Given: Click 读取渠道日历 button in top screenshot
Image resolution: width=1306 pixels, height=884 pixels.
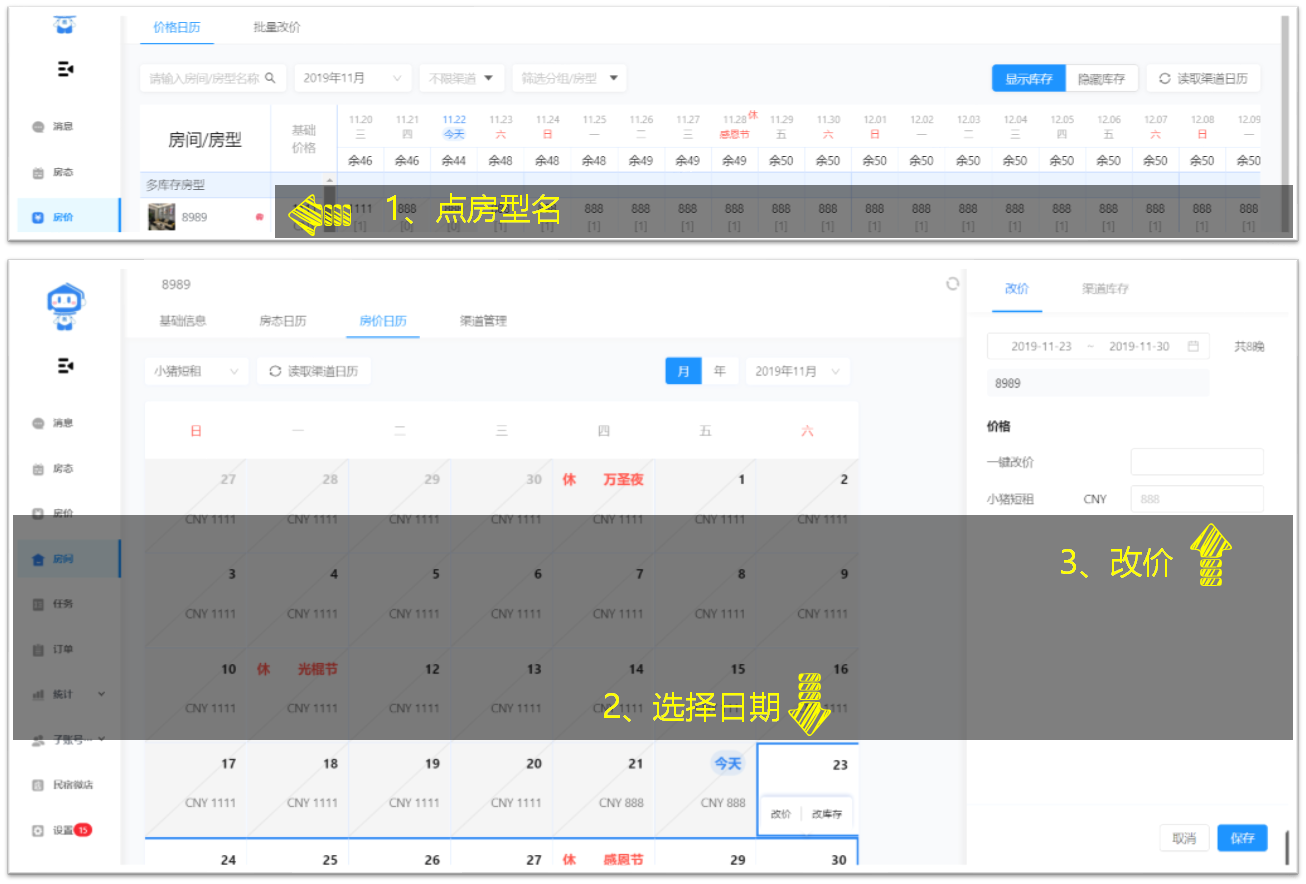Looking at the screenshot, I should [x=1203, y=78].
